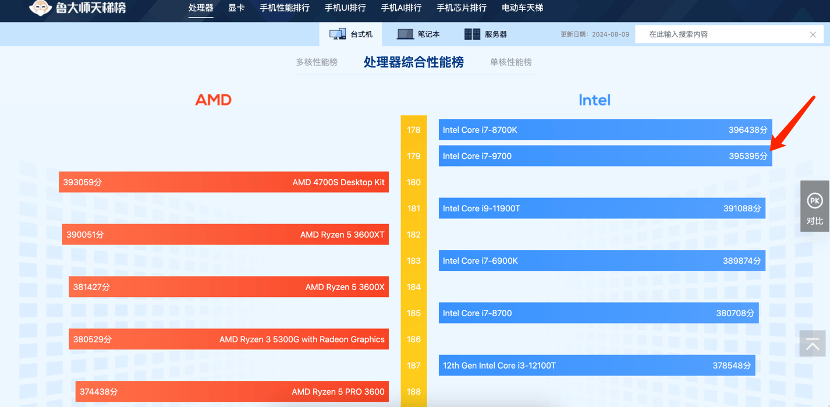The width and height of the screenshot is (830, 408).
Task: Click the 鲁大师天梯榜 logo
Action: (x=77, y=8)
